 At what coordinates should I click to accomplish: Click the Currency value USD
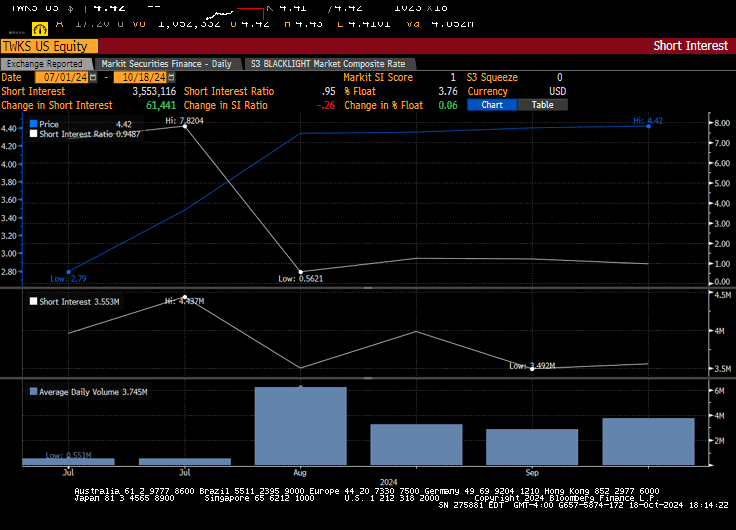coord(558,91)
